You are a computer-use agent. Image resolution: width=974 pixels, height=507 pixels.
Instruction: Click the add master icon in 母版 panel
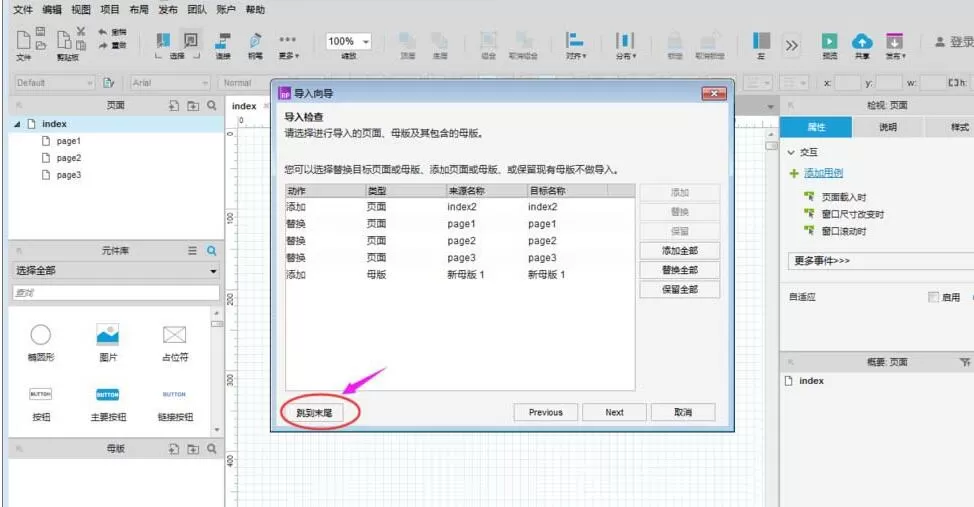point(174,448)
